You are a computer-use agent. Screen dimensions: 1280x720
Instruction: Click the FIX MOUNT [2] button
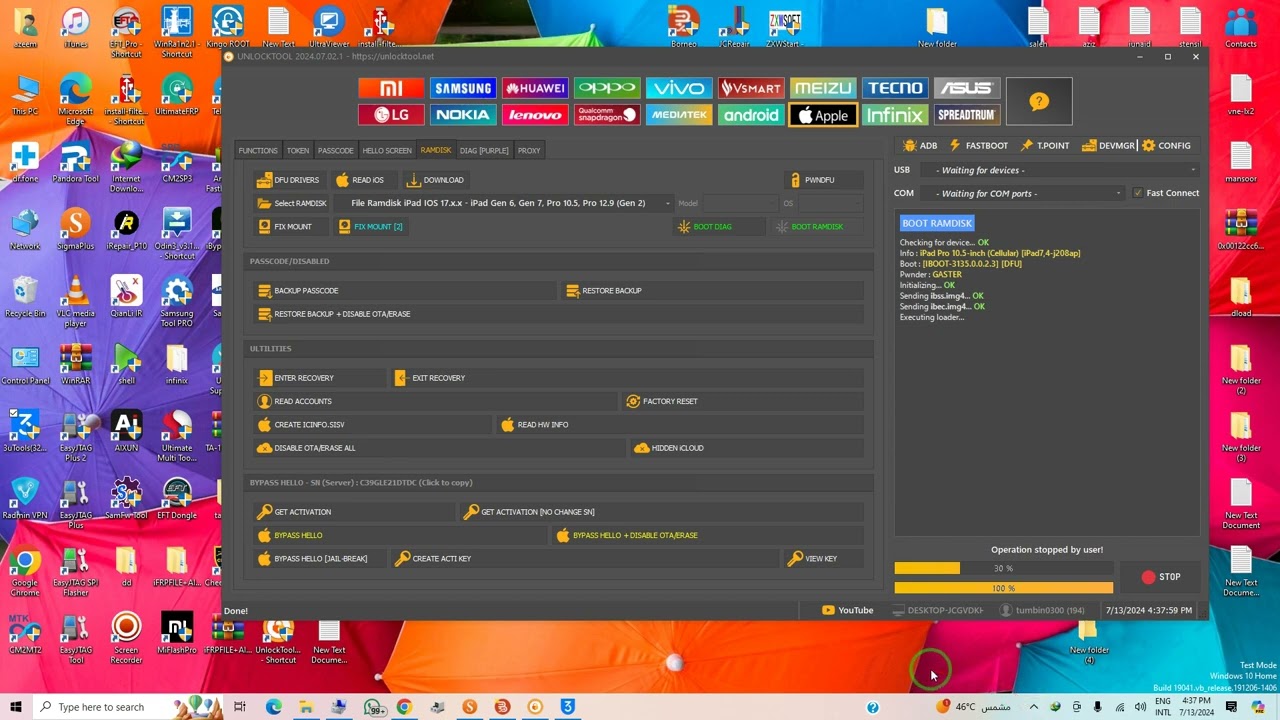[370, 227]
